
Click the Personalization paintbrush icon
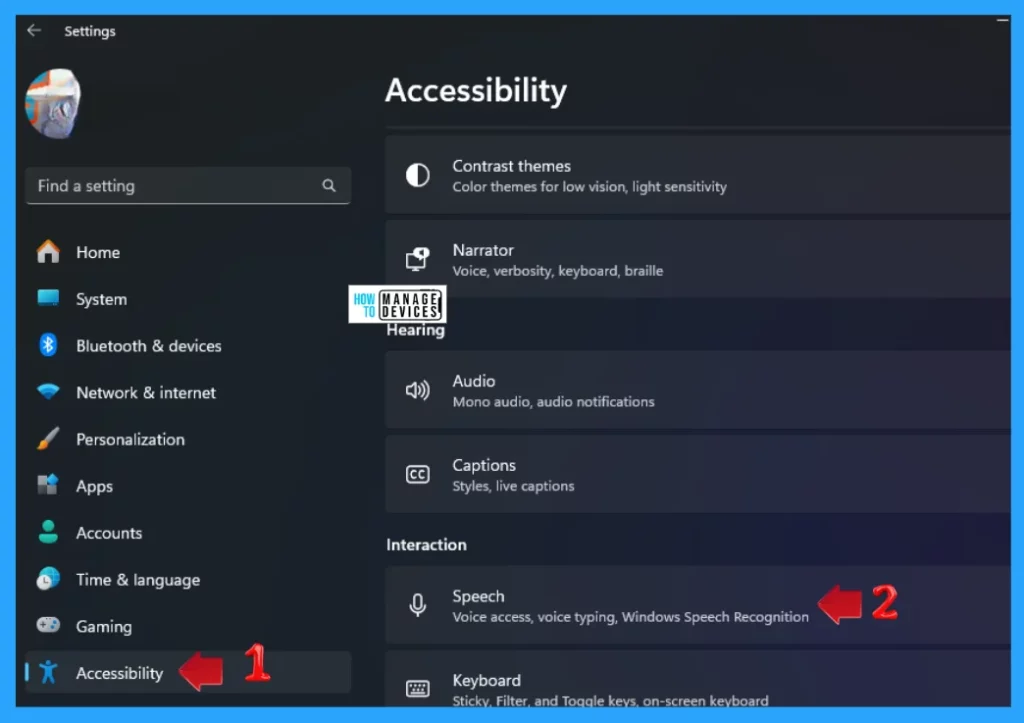point(48,438)
